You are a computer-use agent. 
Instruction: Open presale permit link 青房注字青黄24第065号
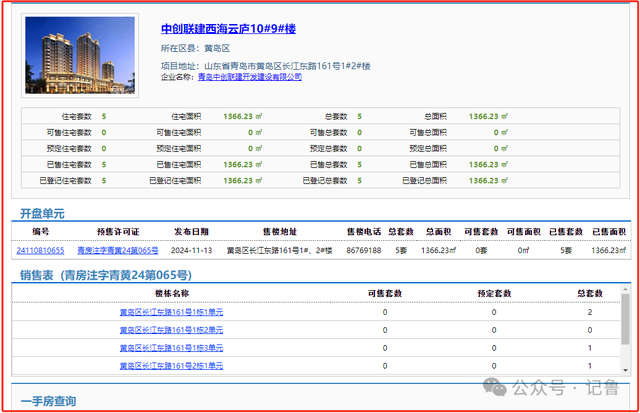[x=118, y=251]
